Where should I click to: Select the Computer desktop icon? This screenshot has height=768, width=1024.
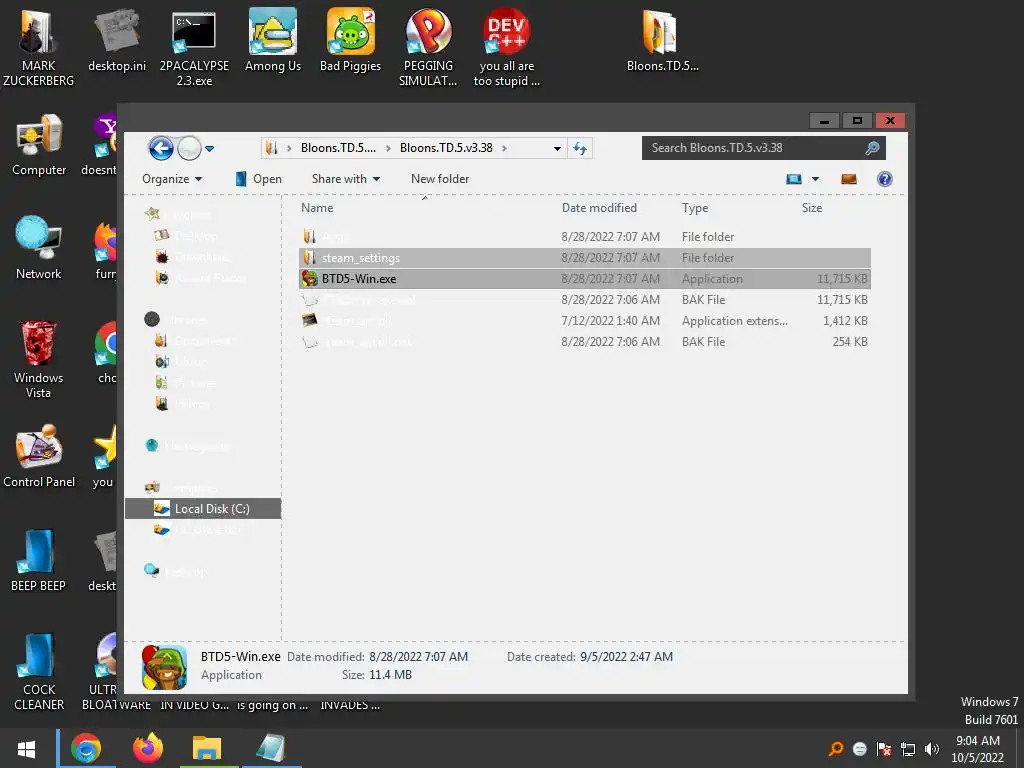(39, 145)
